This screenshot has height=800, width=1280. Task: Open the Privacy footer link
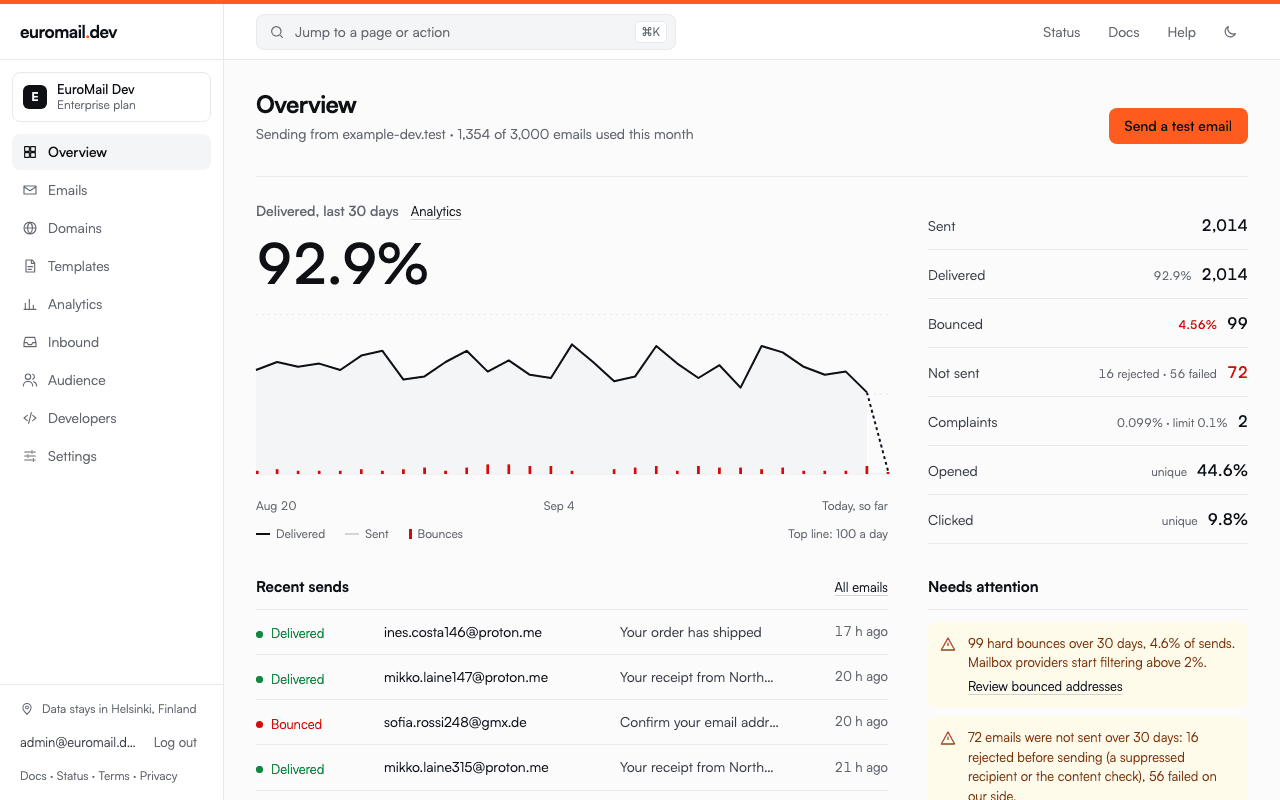tap(159, 776)
